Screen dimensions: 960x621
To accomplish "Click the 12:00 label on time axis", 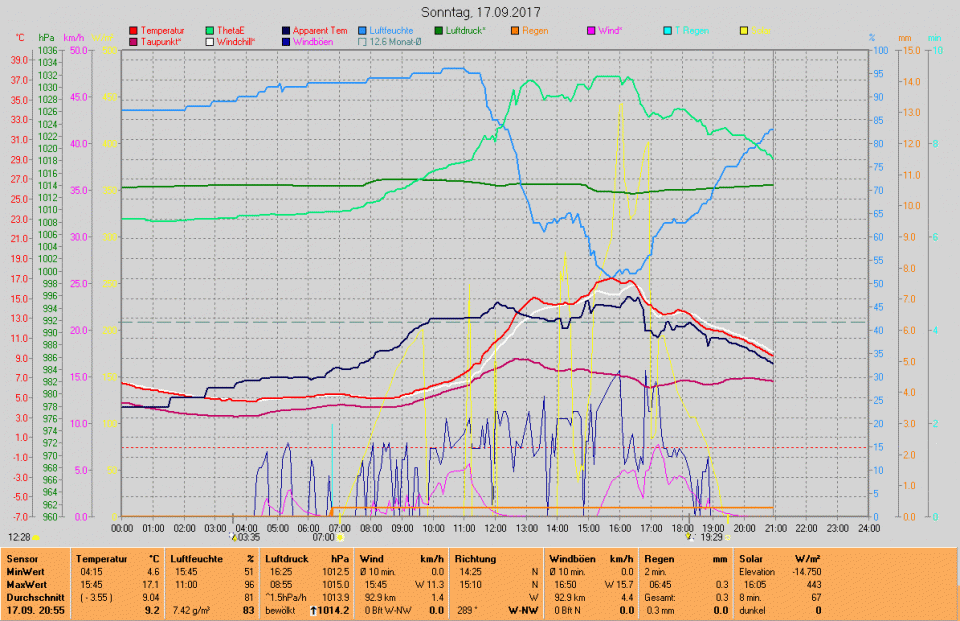I will tap(494, 527).
